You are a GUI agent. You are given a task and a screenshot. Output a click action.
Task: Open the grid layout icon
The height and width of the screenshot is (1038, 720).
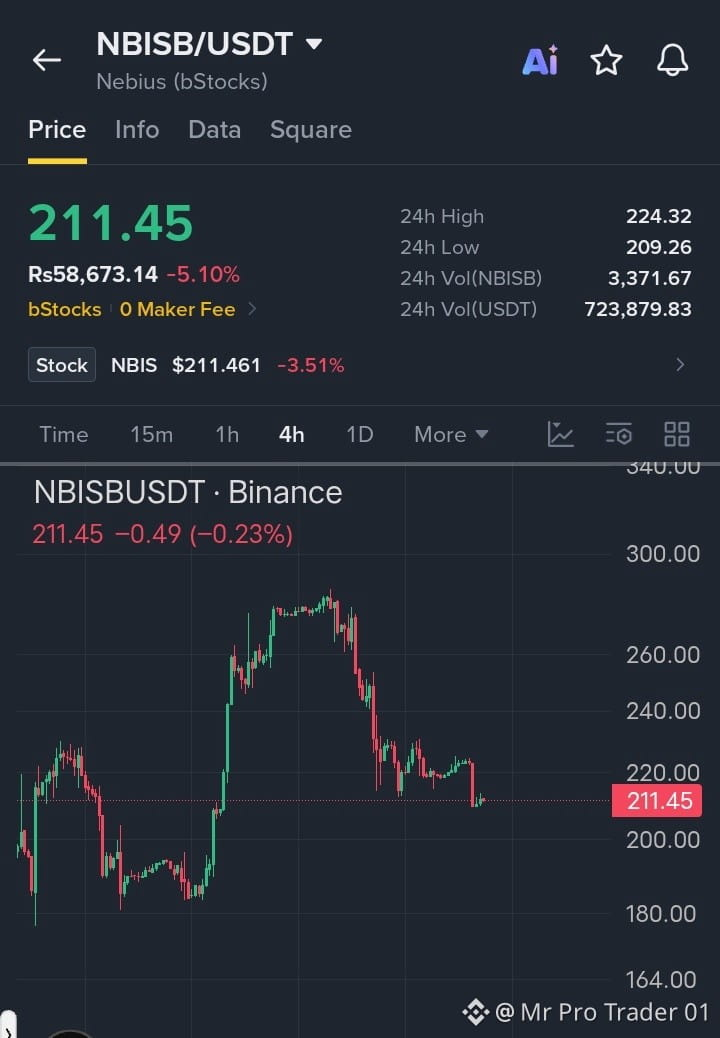(677, 434)
